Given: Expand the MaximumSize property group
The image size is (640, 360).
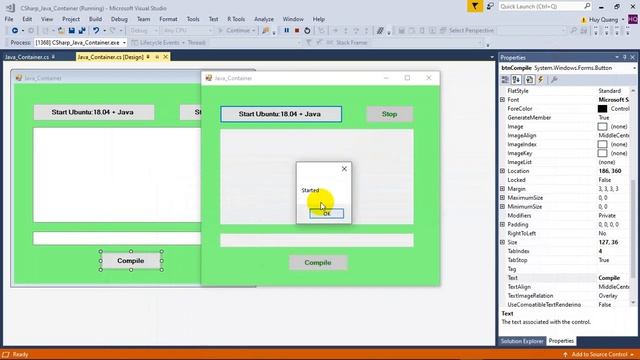Looking at the screenshot, I should click(x=502, y=198).
